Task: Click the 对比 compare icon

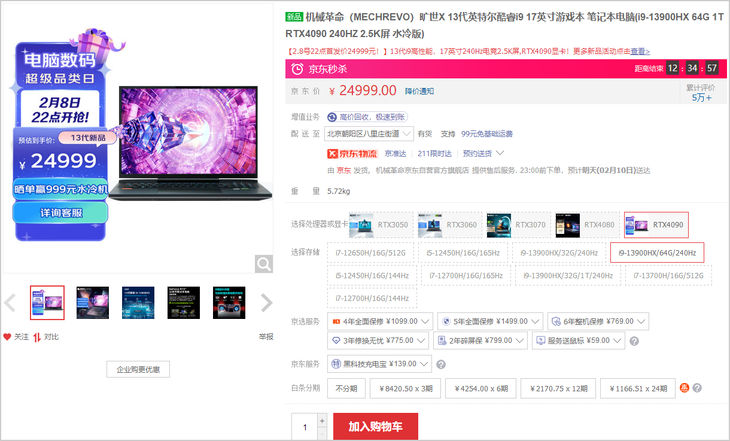Action: 37,337
